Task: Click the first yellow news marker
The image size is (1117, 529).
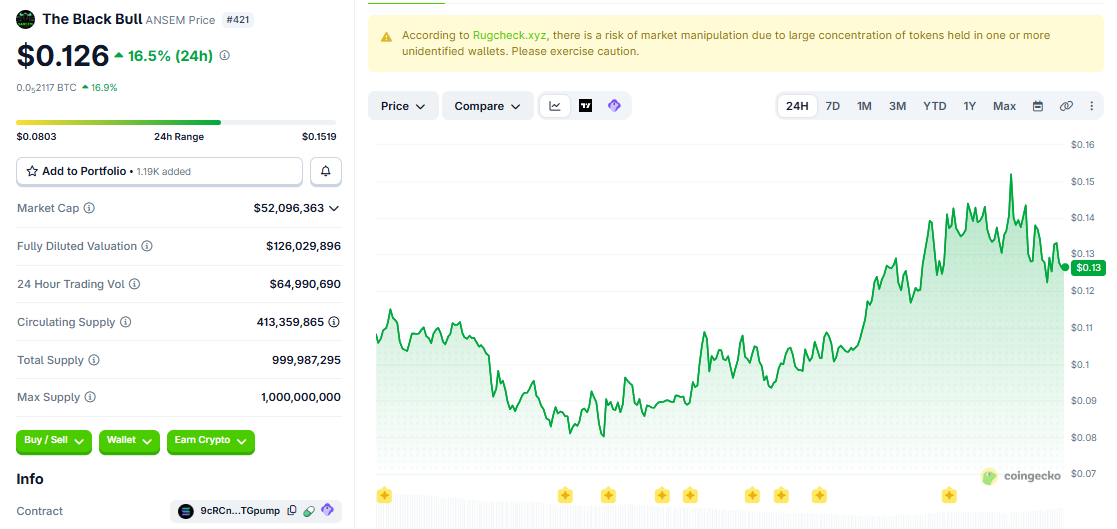Action: coord(384,495)
